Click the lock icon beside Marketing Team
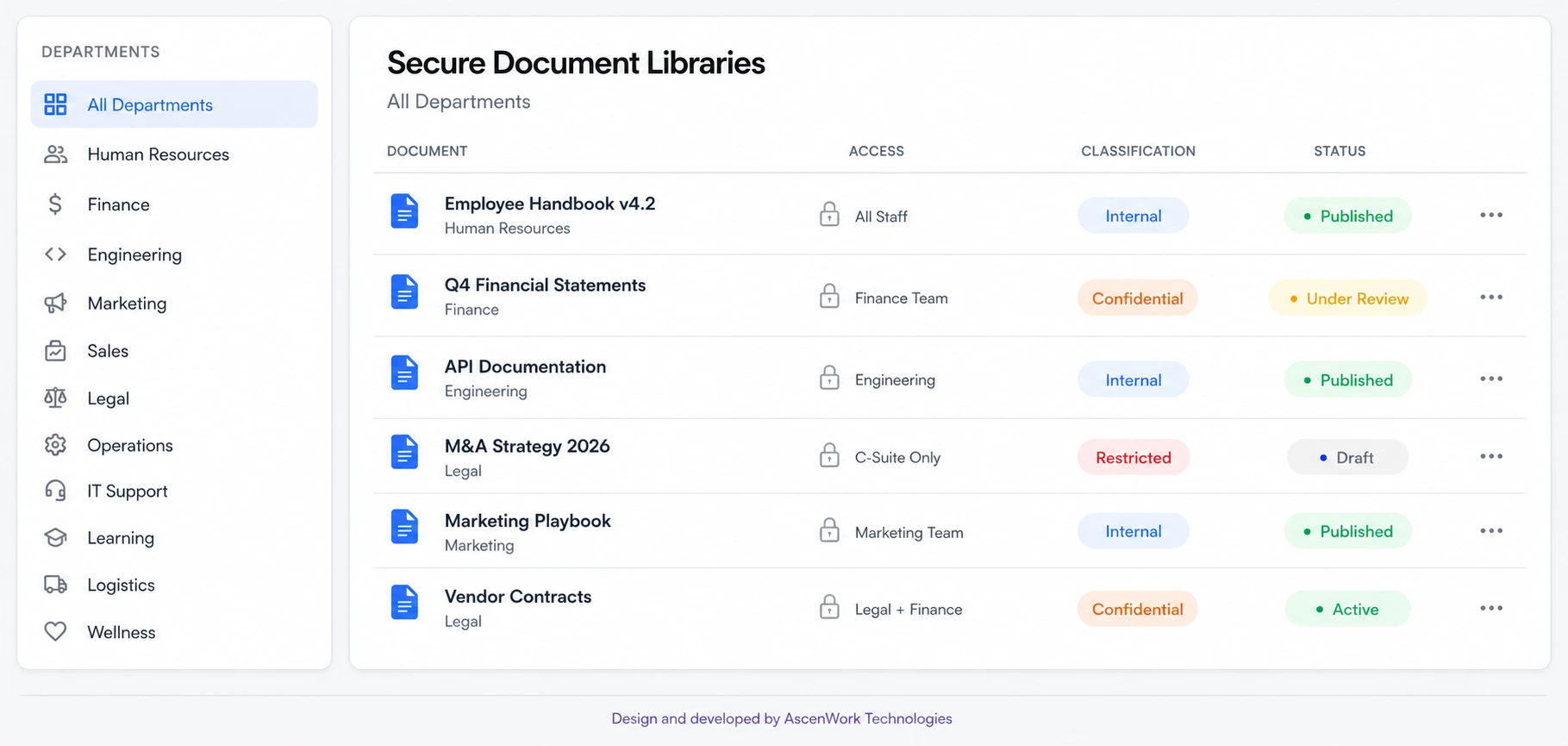This screenshot has height=746, width=1568. (x=829, y=530)
